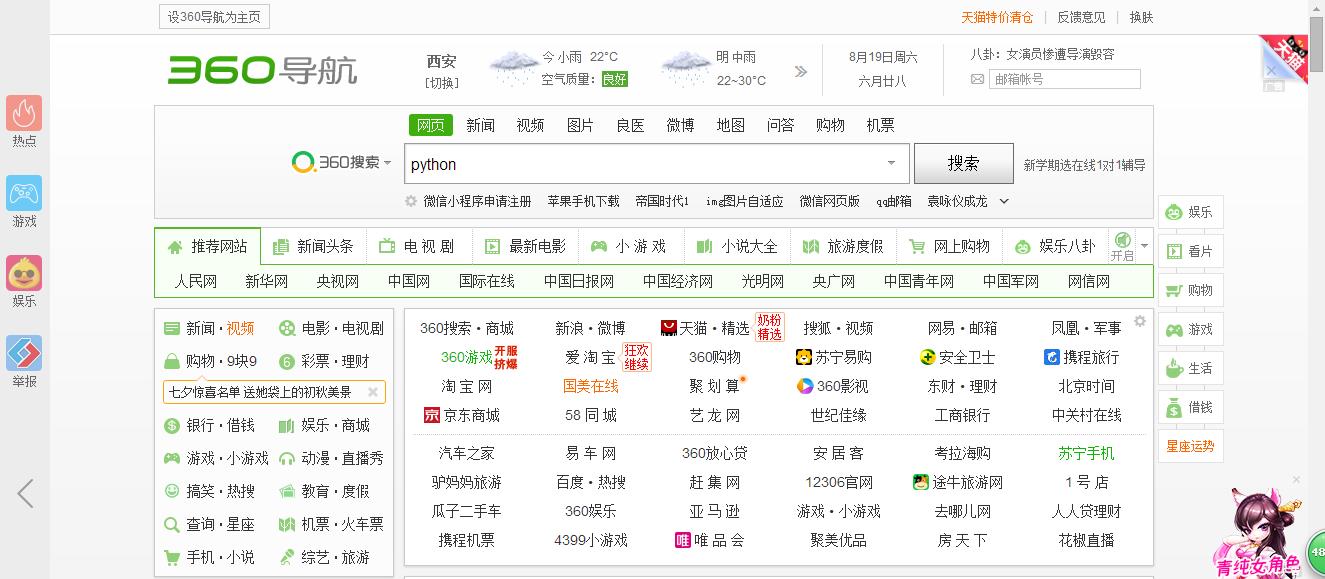Viewport: 1325px width, 579px height.
Task: Open 天猫特价清仓 top link
Action: coord(997,17)
